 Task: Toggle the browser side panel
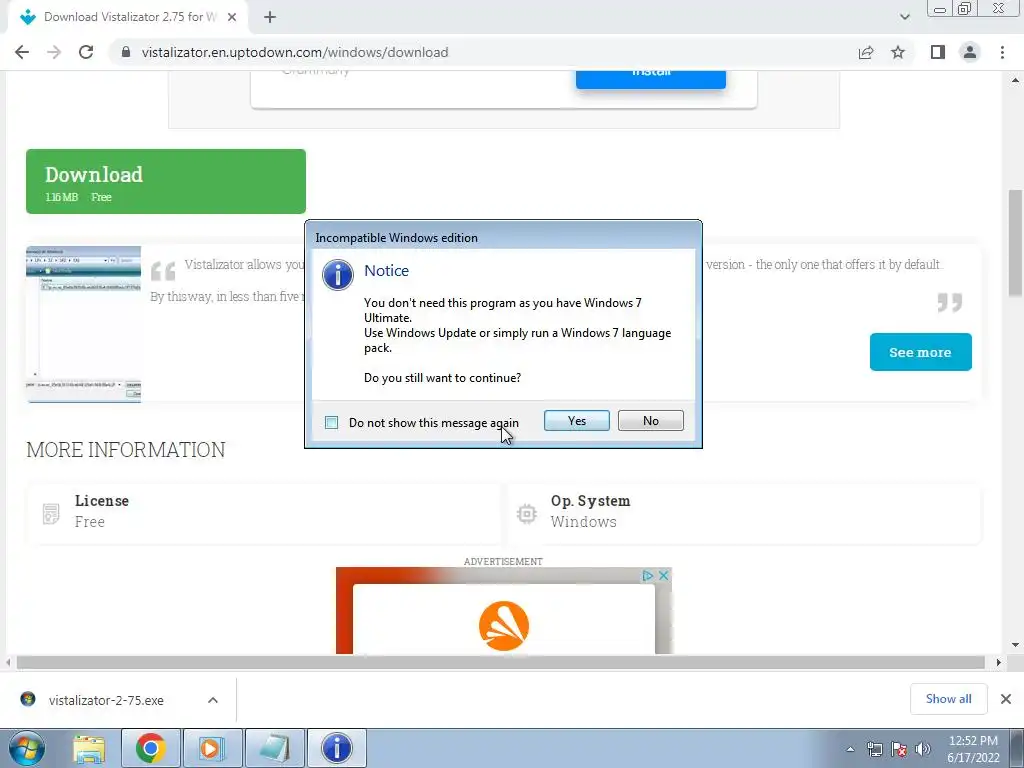tap(938, 52)
